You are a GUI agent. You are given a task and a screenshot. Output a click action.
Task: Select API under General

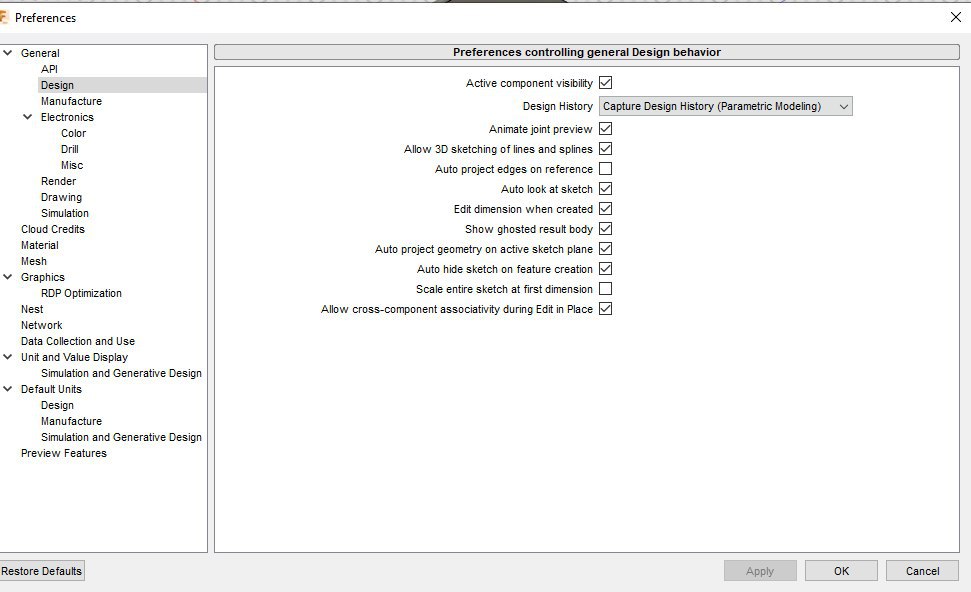tap(50, 69)
